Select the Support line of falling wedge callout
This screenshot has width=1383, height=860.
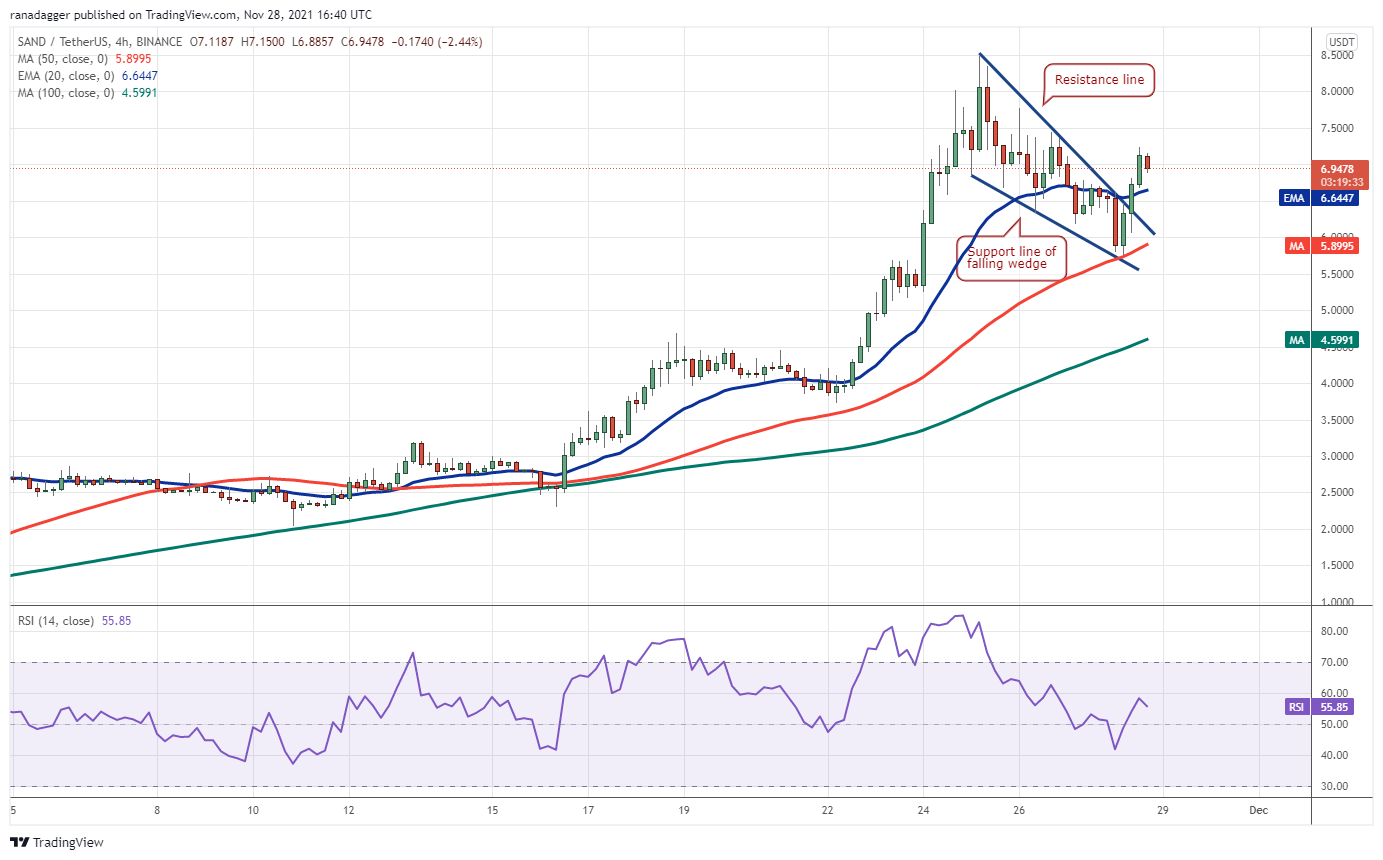pyautogui.click(x=1011, y=258)
